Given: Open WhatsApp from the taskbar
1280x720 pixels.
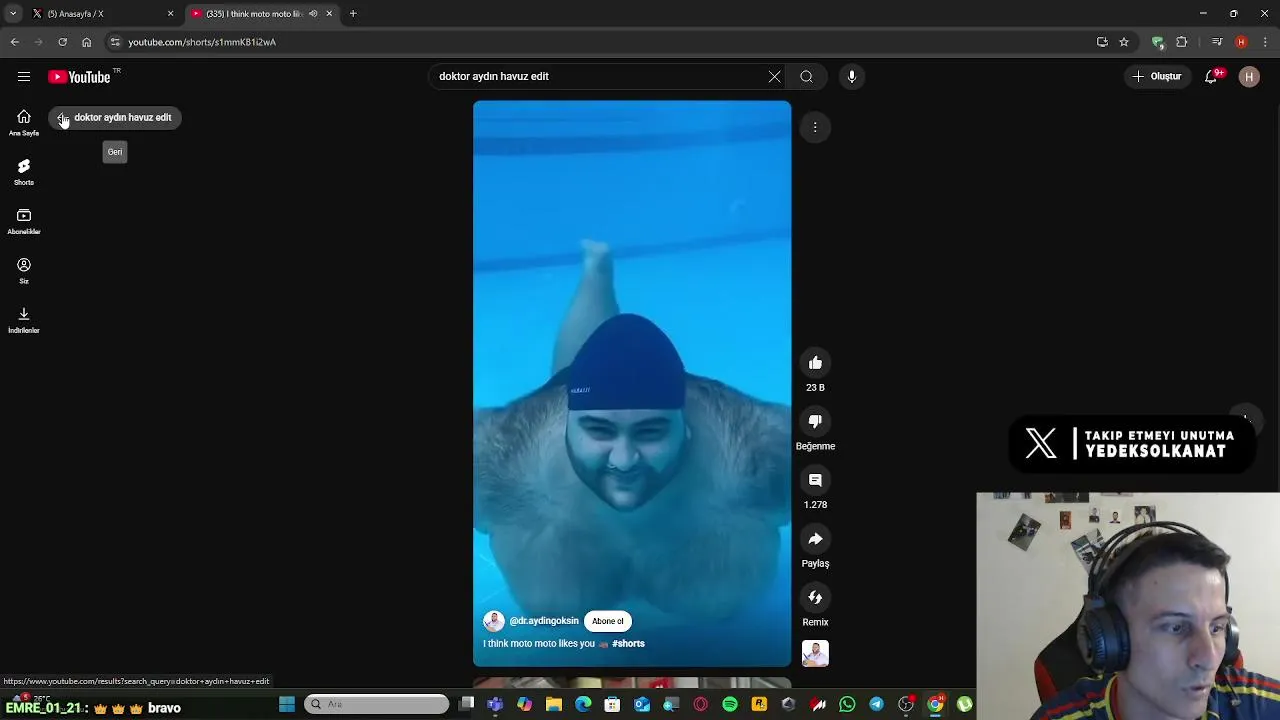Looking at the screenshot, I should tap(847, 704).
